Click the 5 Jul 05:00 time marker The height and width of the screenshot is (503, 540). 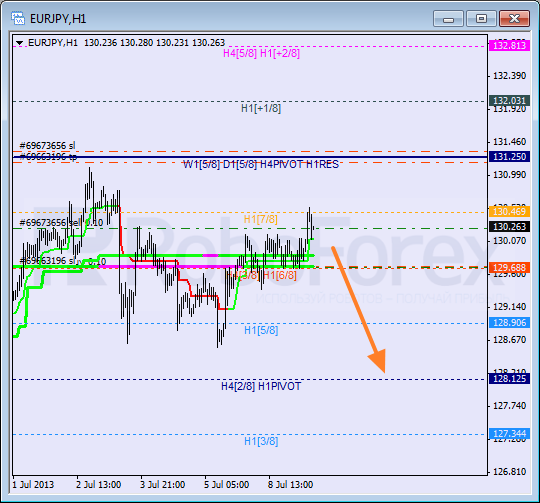coord(226,485)
